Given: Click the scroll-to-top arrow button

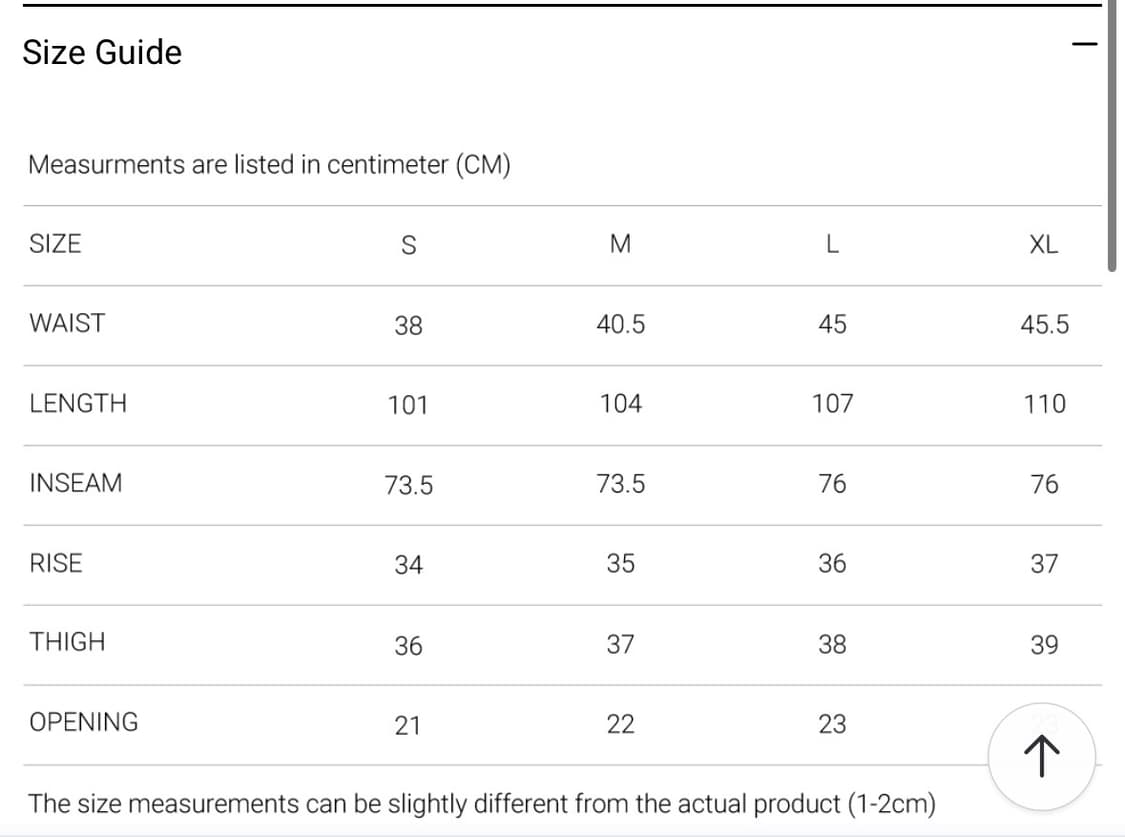Looking at the screenshot, I should [1042, 756].
